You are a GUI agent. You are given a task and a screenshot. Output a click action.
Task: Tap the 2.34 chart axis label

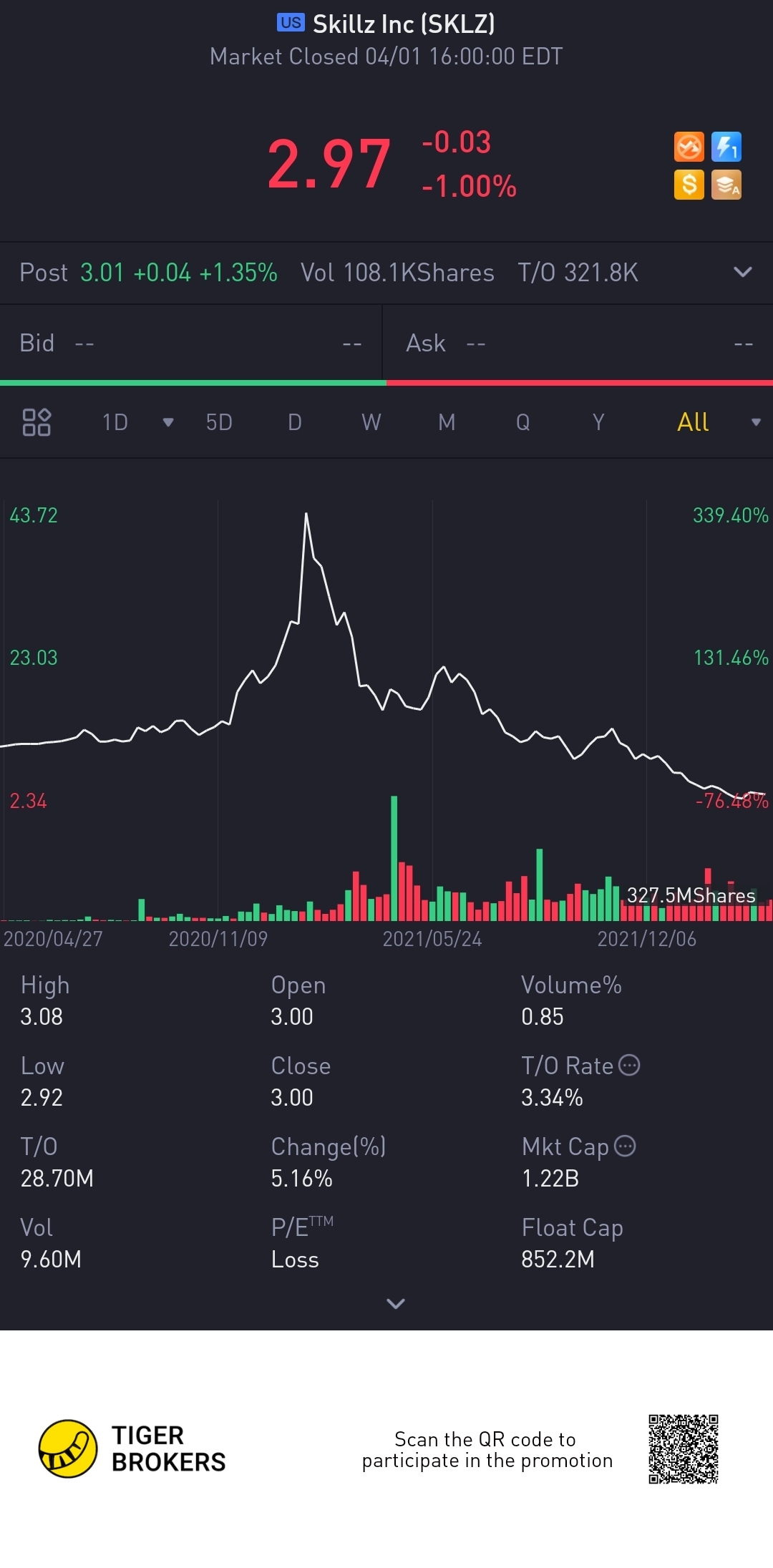(x=28, y=801)
